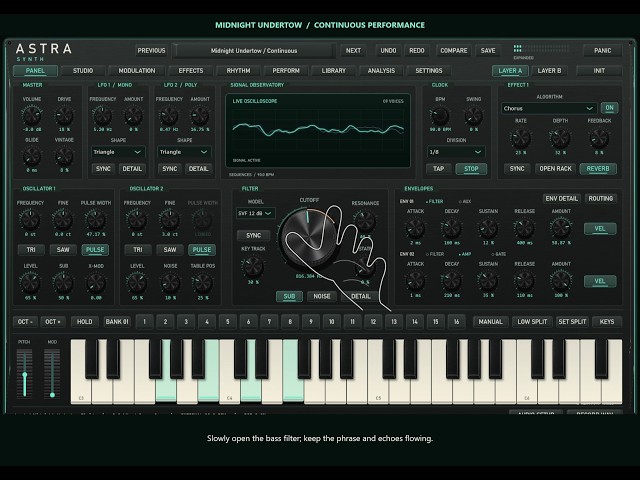This screenshot has height=480, width=640.
Task: Click the KEYS button
Action: pyautogui.click(x=607, y=322)
